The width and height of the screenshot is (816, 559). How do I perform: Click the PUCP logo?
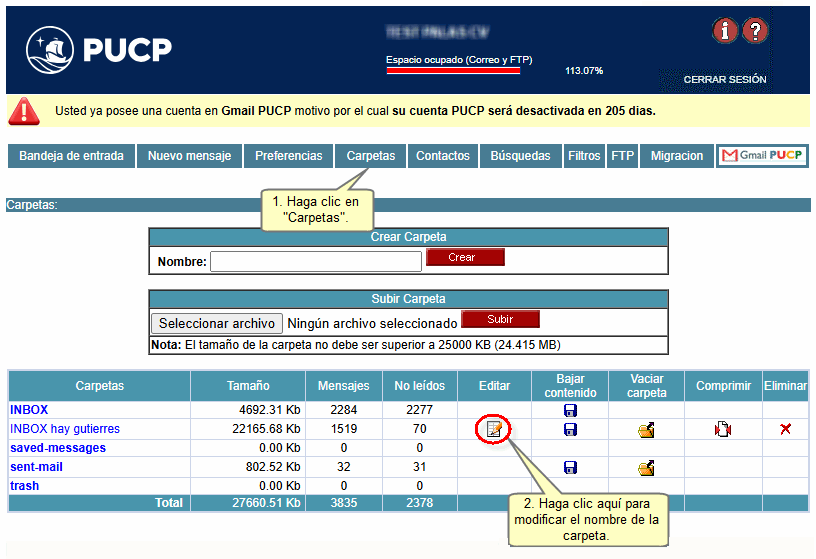[99, 49]
